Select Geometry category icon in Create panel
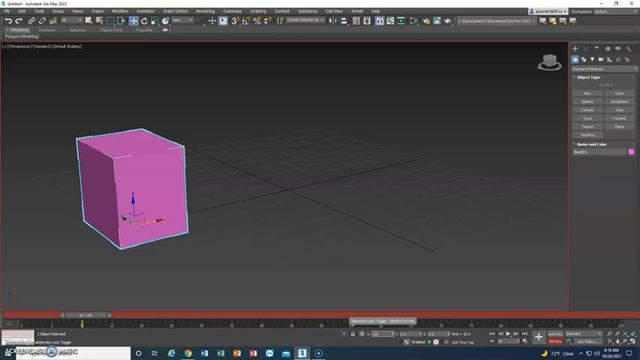 click(x=575, y=60)
